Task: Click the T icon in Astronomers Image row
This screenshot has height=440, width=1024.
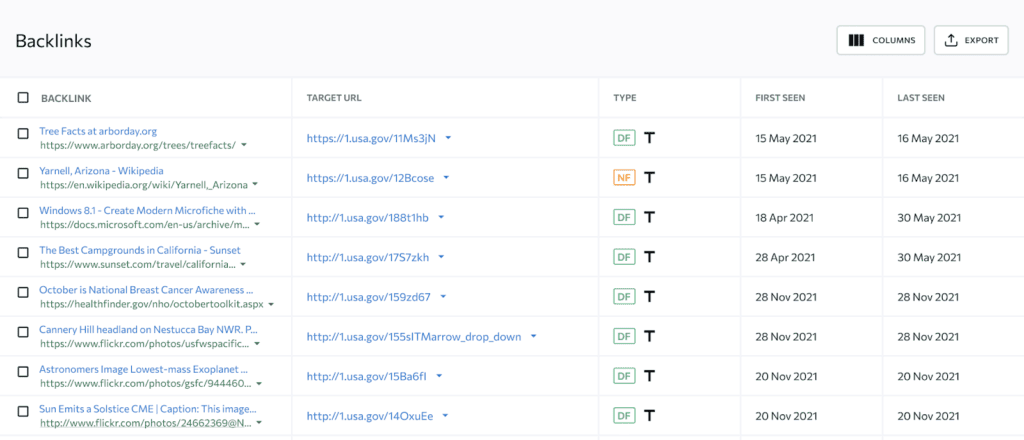Action: coord(650,376)
